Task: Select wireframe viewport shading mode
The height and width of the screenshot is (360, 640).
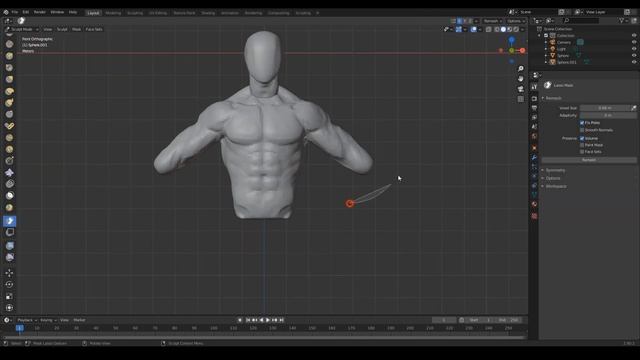Action: coord(497,29)
